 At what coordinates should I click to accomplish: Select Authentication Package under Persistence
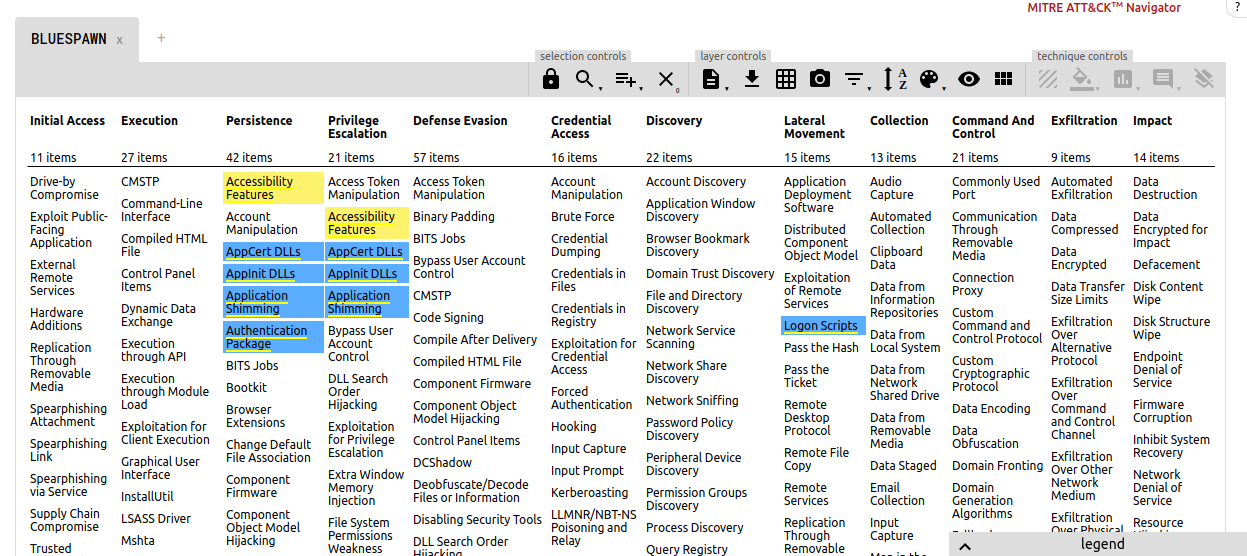point(266,337)
